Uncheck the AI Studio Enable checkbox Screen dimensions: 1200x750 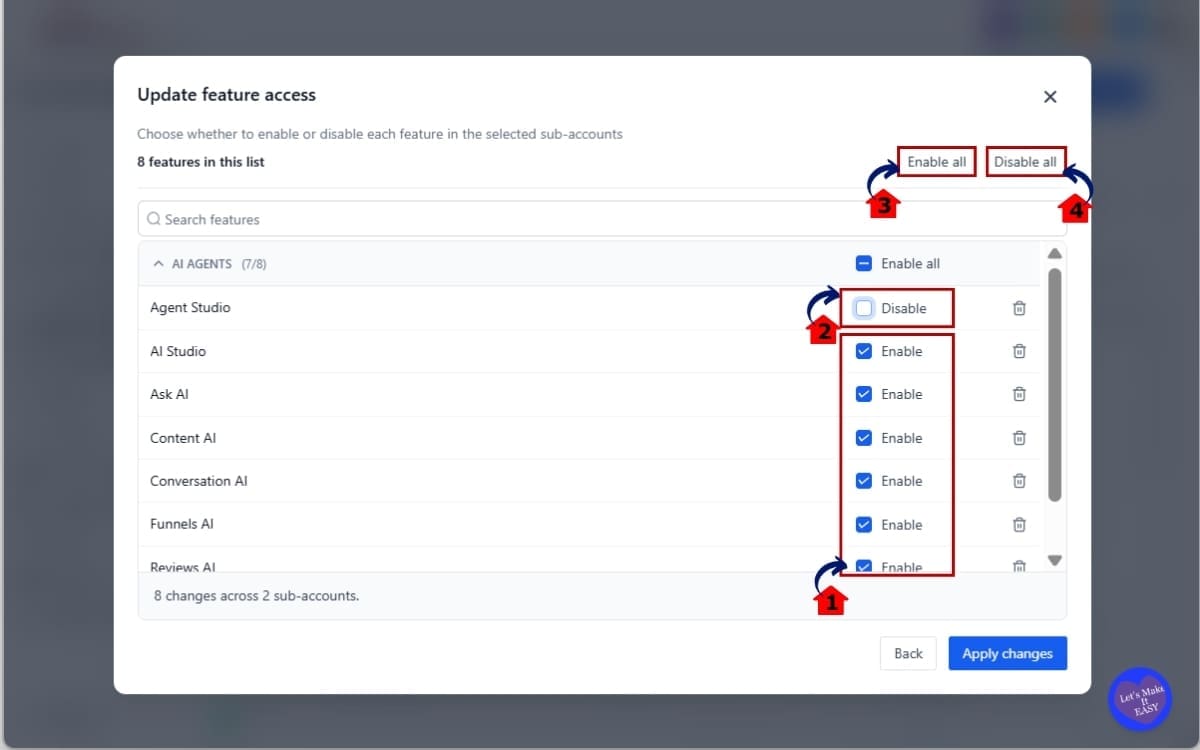point(864,351)
